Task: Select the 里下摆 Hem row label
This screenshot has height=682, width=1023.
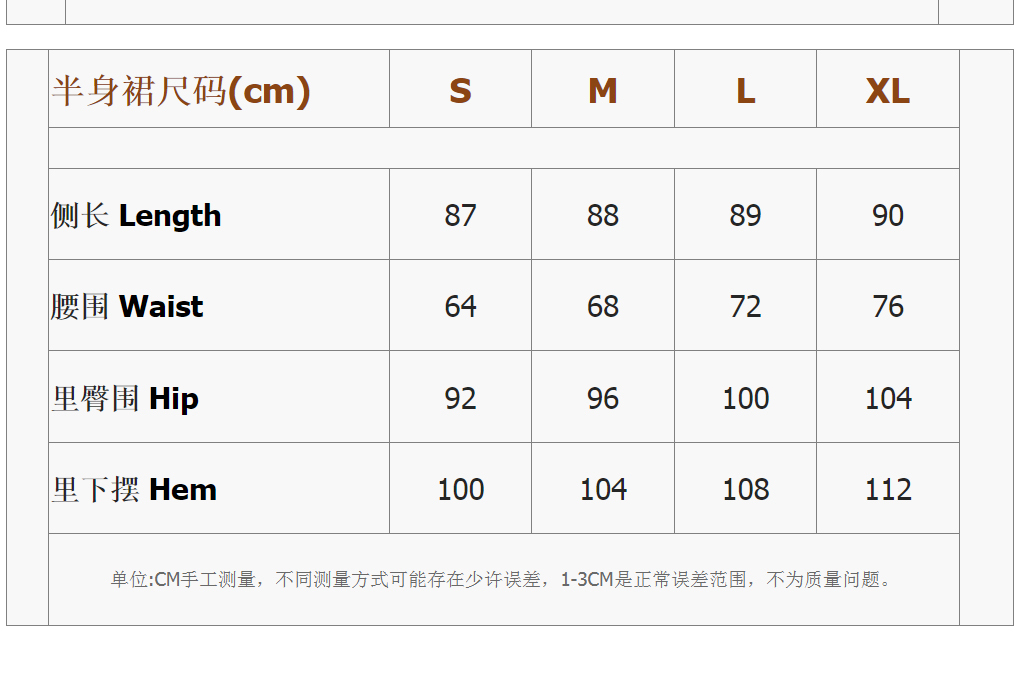Action: (134, 489)
